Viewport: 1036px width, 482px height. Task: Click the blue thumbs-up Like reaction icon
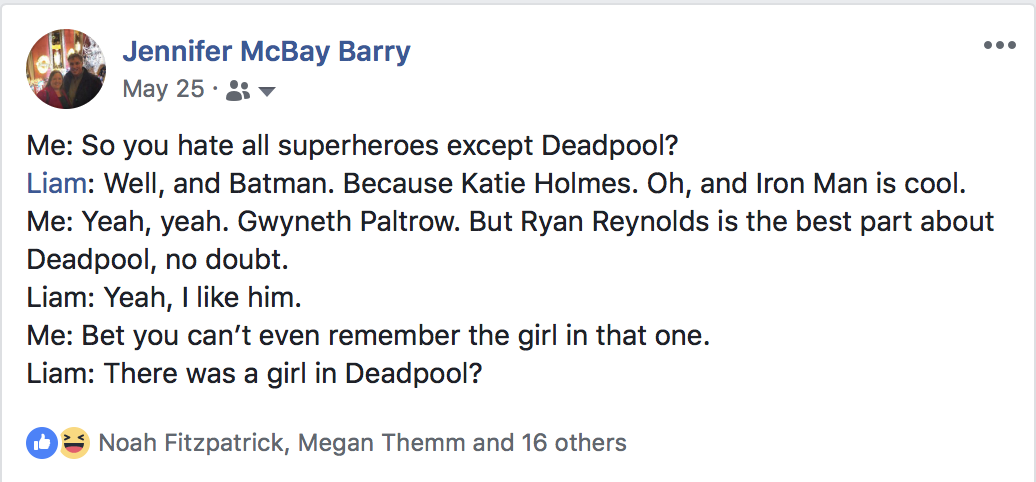pos(42,442)
